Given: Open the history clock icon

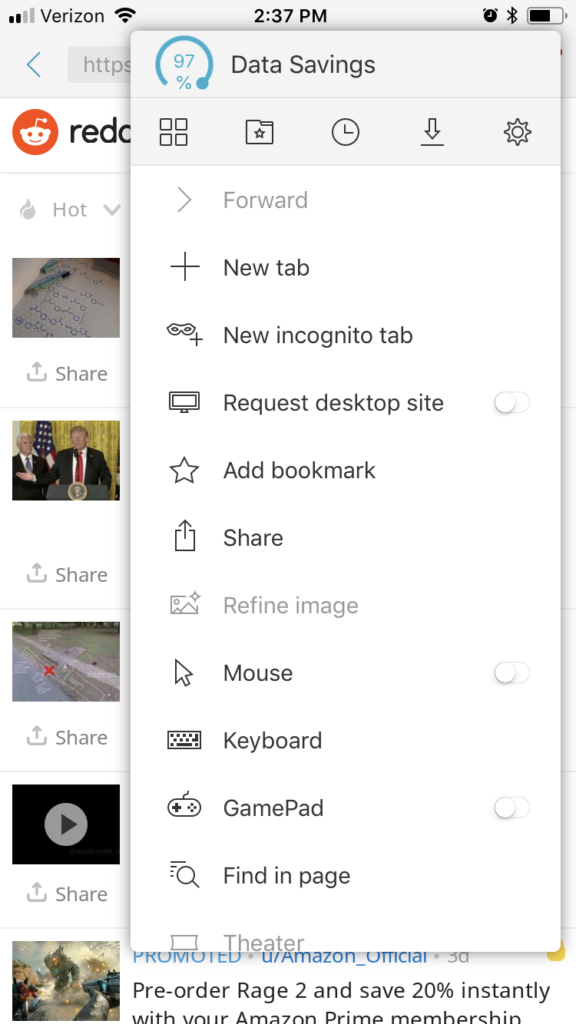Looking at the screenshot, I should click(345, 133).
